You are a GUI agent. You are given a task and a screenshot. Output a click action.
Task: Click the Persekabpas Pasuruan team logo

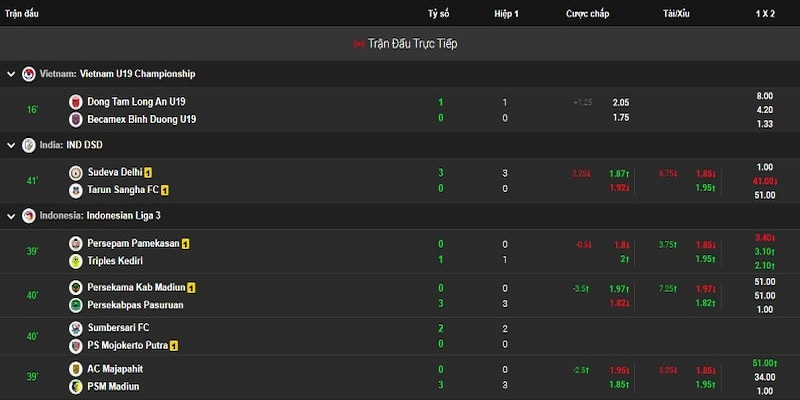[x=76, y=305]
